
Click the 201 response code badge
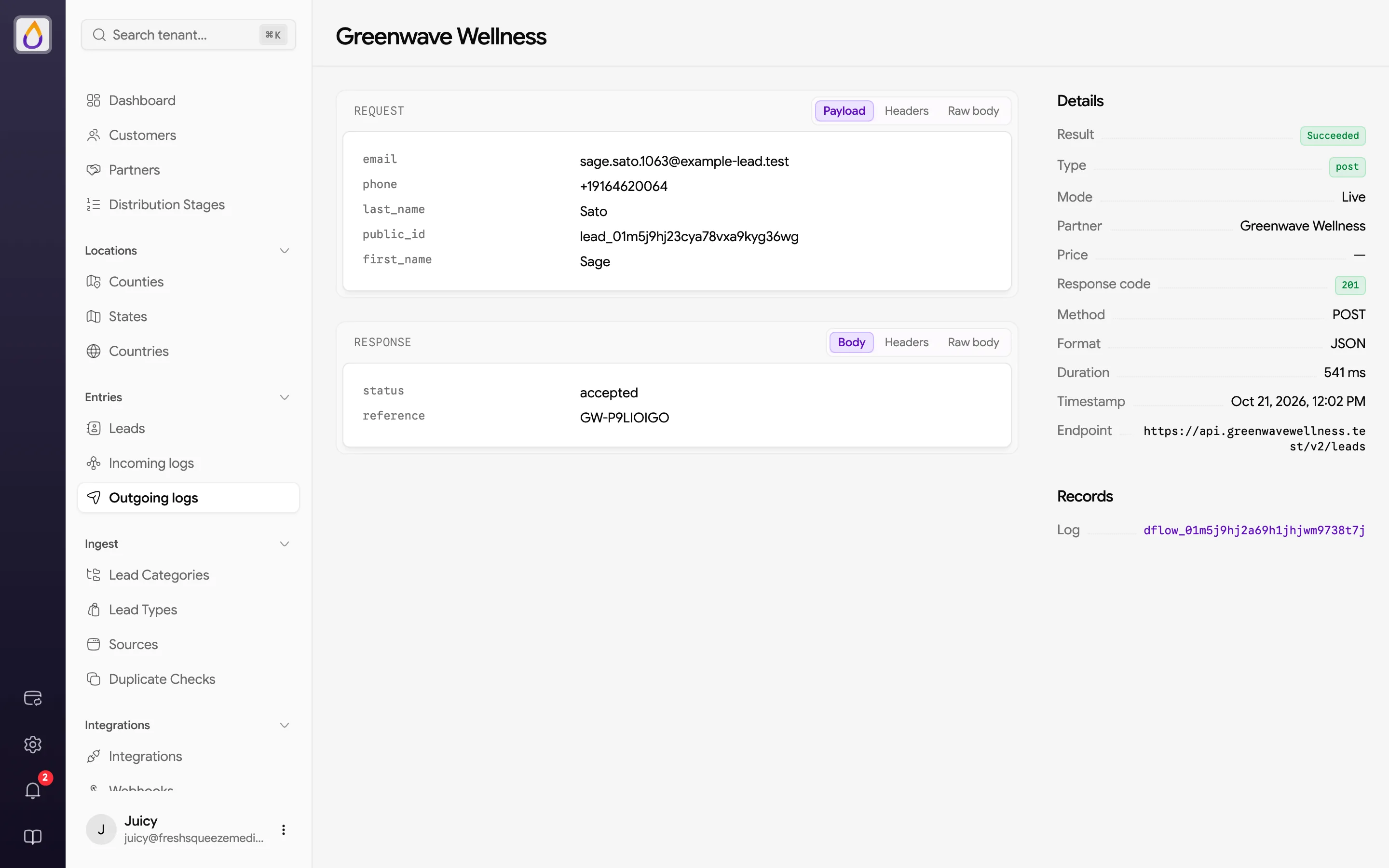(x=1350, y=285)
